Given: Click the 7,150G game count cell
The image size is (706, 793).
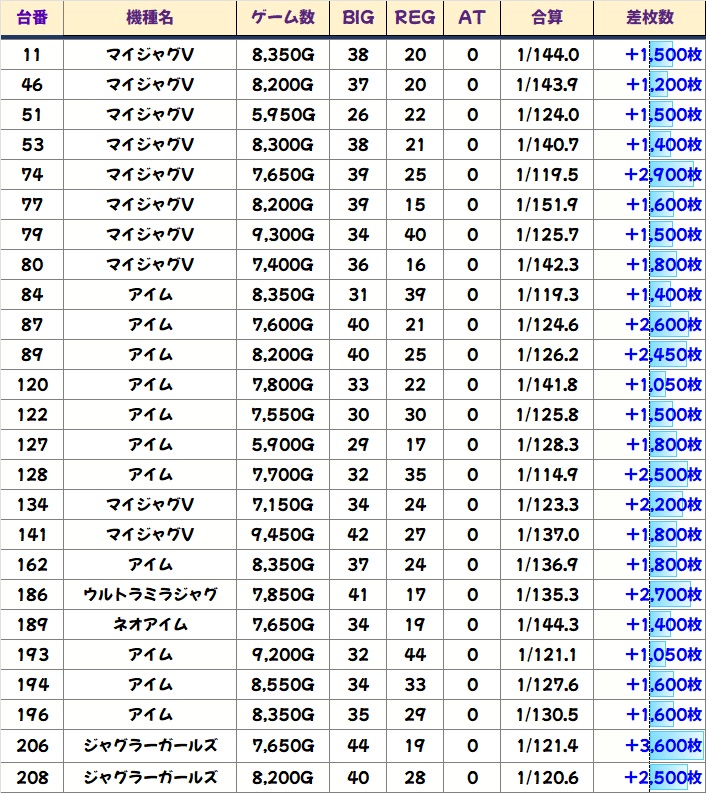Looking at the screenshot, I should pos(283,505).
